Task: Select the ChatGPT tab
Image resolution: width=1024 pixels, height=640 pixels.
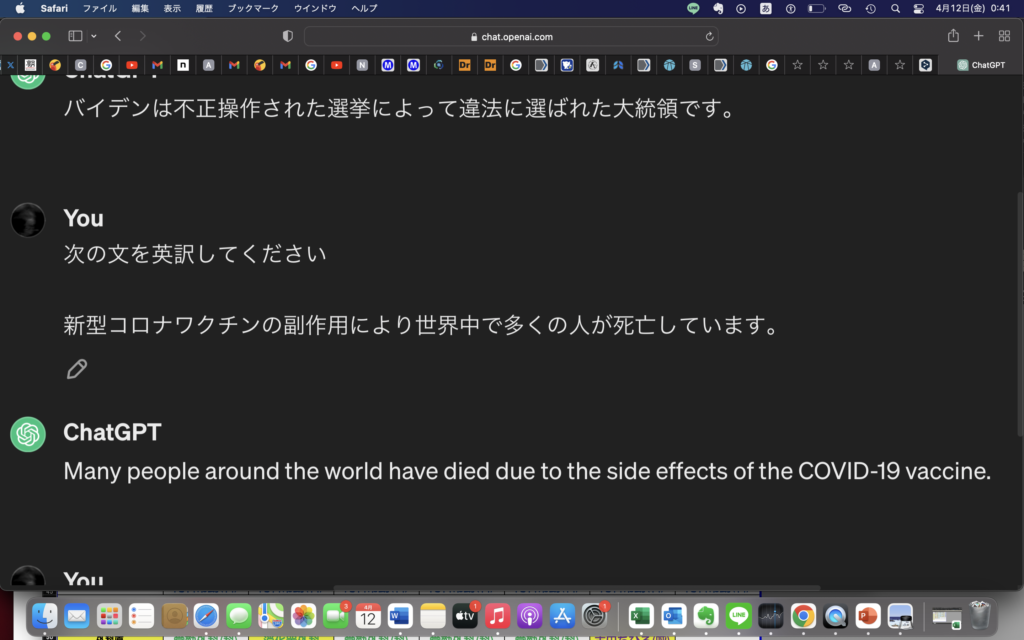Action: pyautogui.click(x=981, y=65)
